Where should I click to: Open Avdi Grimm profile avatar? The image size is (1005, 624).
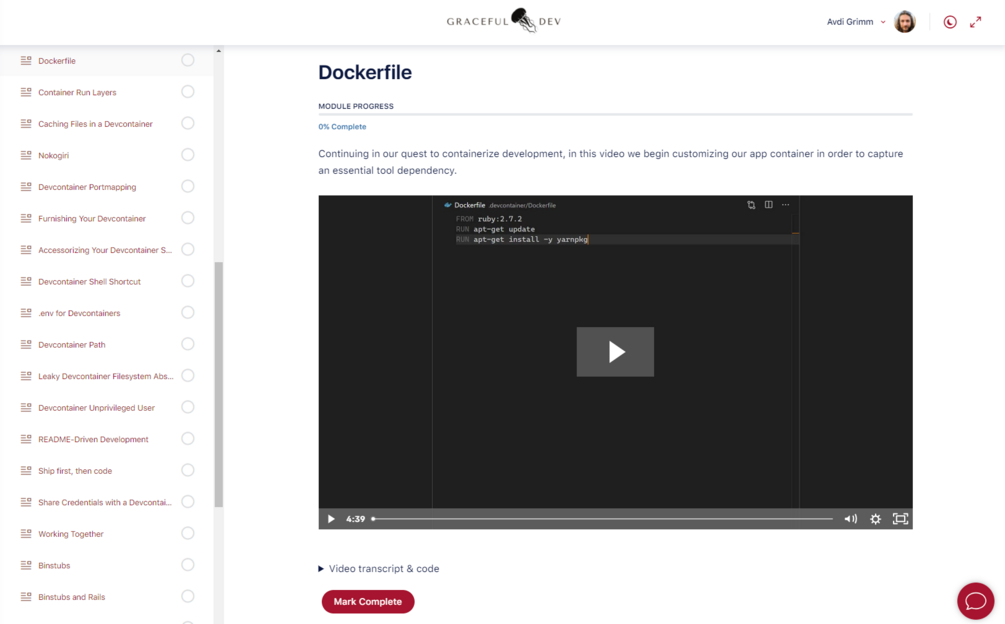click(x=904, y=22)
